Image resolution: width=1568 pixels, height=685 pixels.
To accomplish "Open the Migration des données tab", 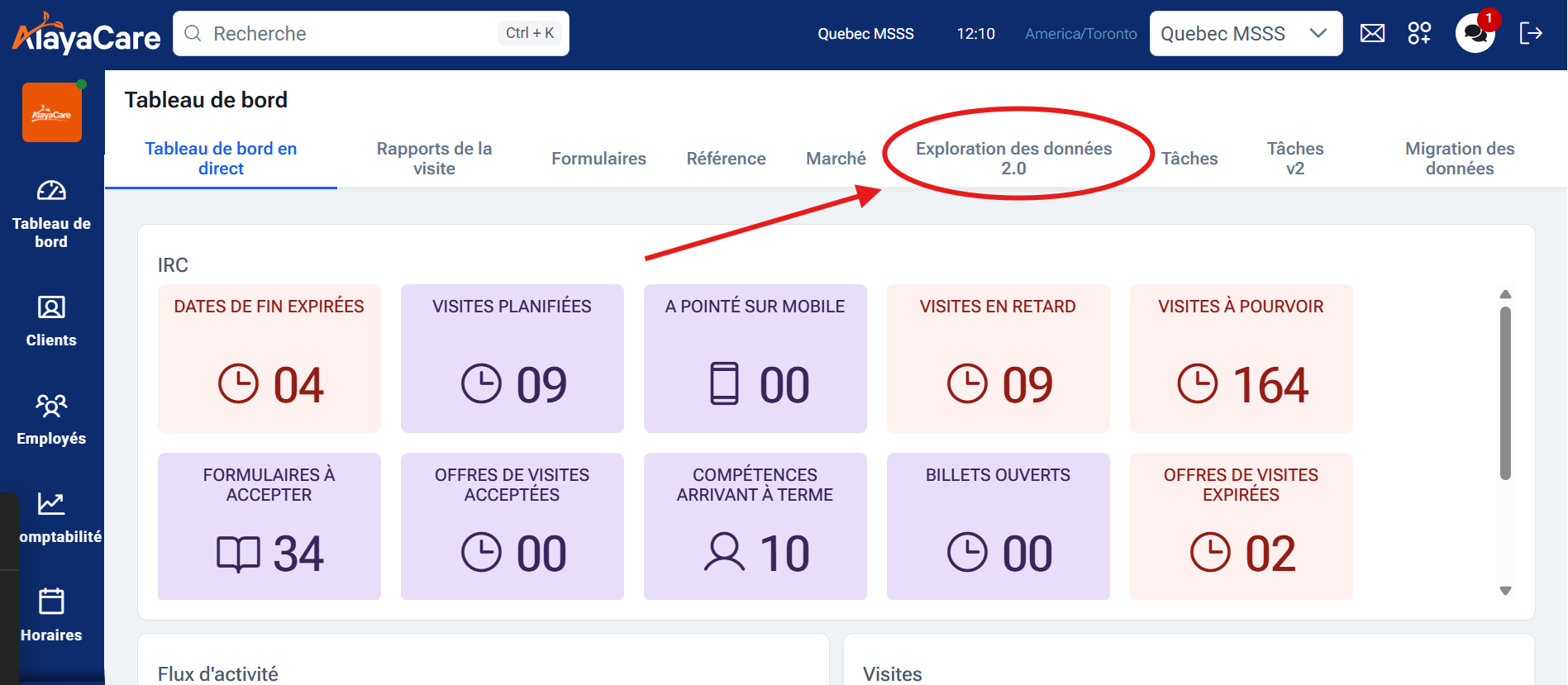I will 1459,158.
